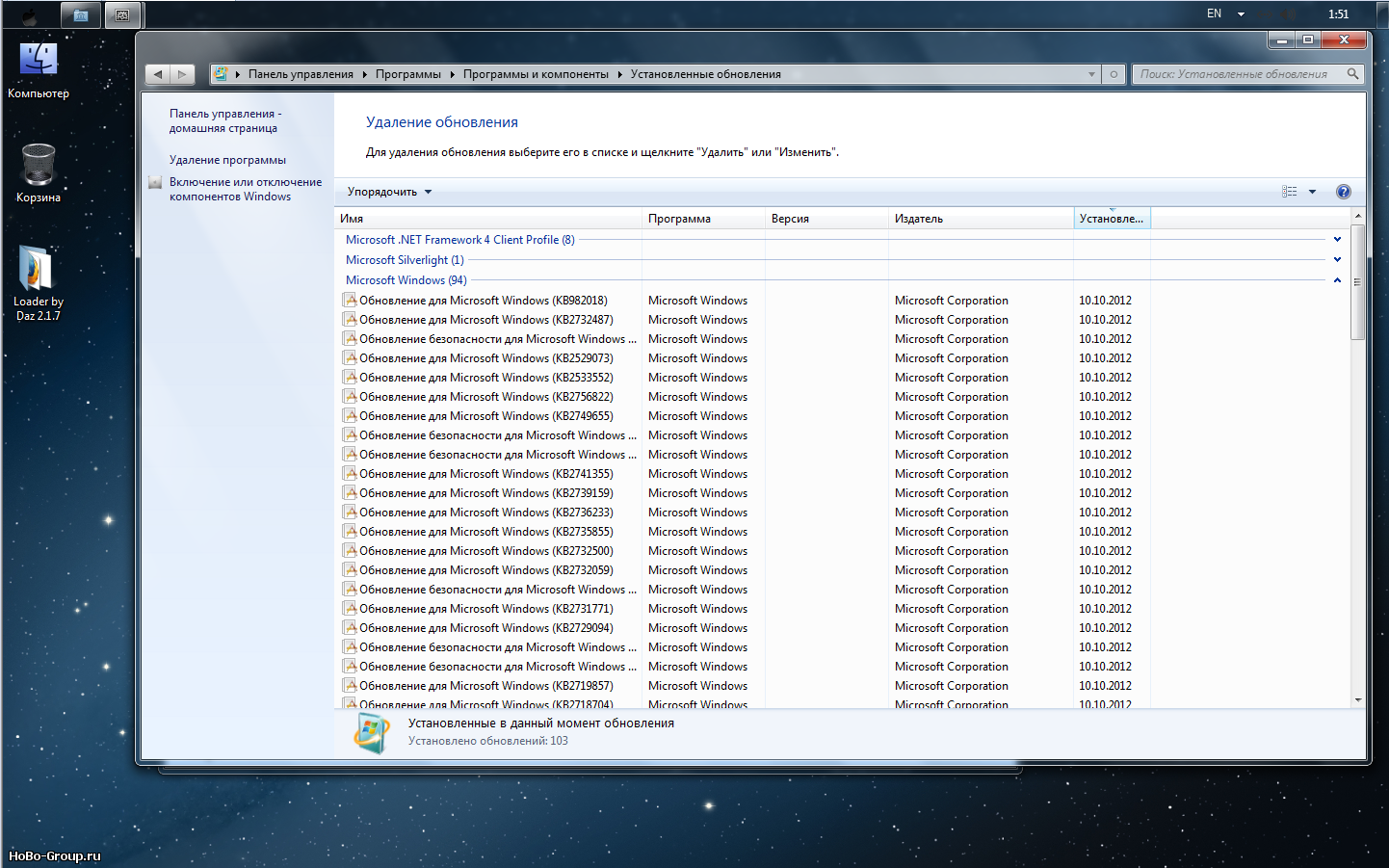This screenshot has height=868, width=1389.
Task: Go forward with the forward arrow
Action: tap(182, 74)
